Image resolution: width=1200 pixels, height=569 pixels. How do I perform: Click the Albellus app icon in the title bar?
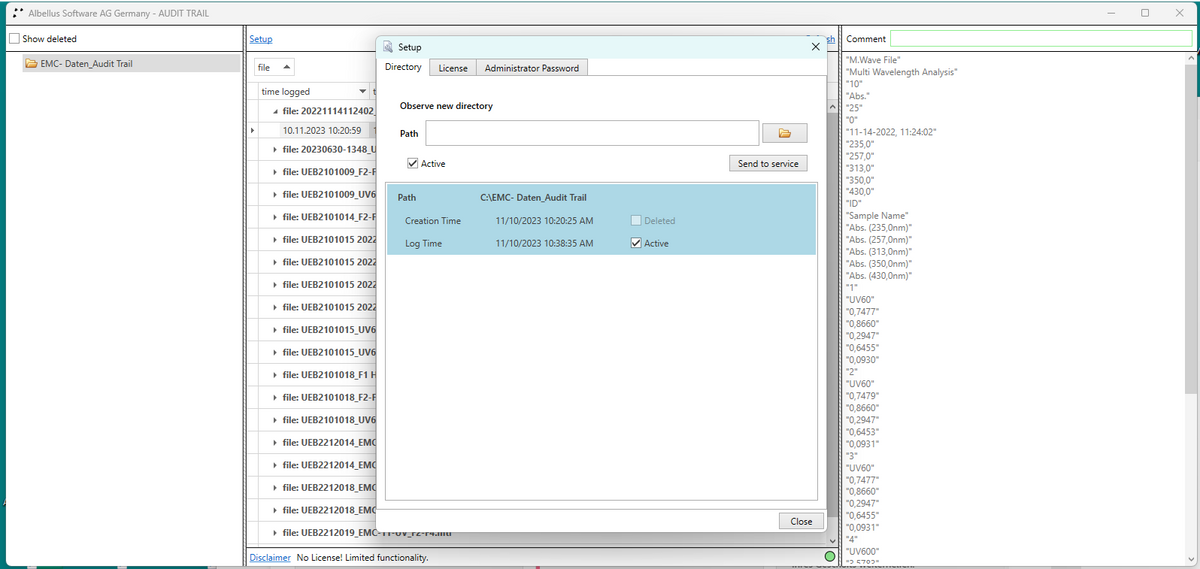coord(18,12)
